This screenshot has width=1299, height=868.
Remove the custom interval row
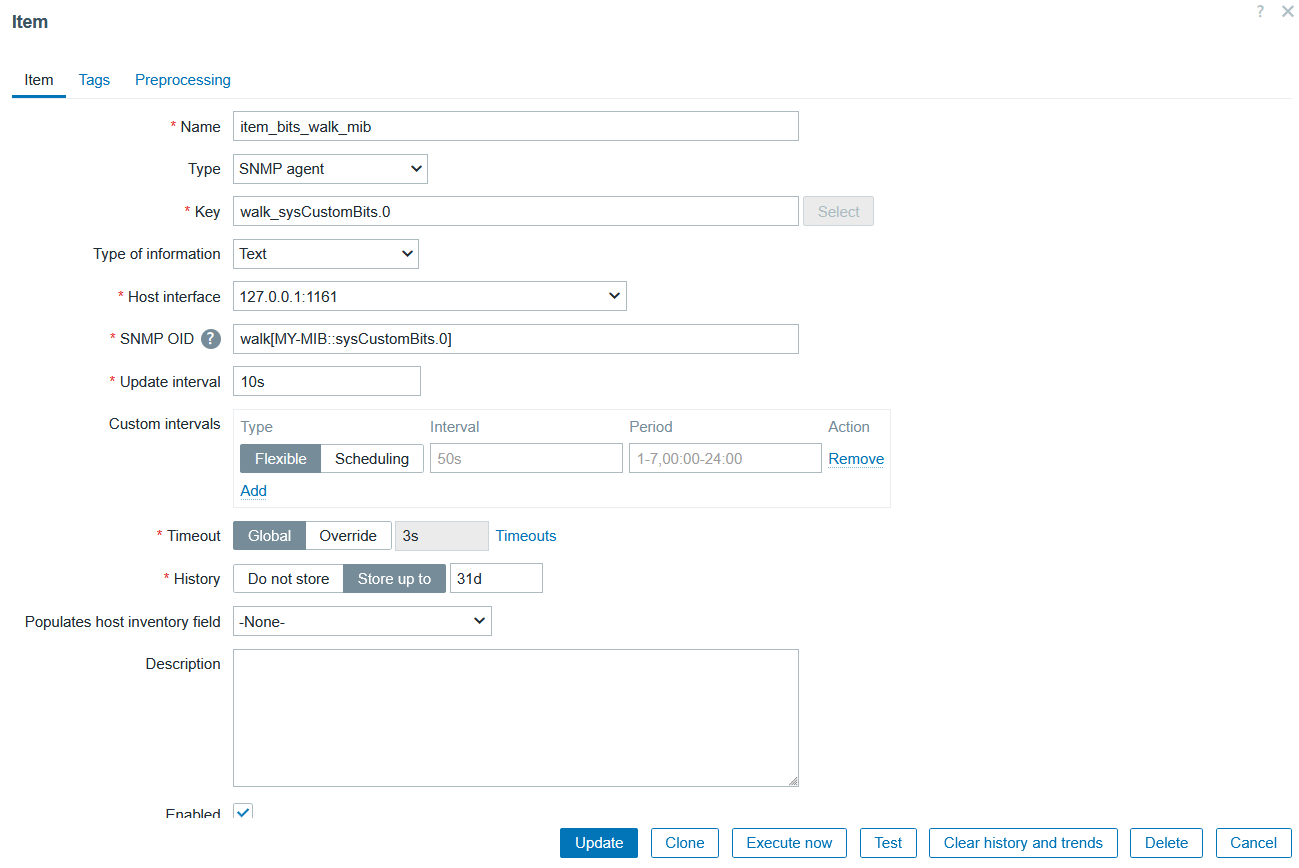(855, 459)
